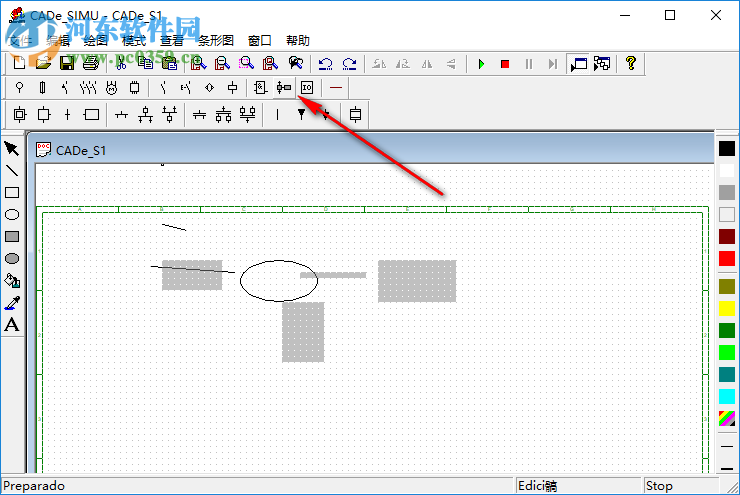The height and width of the screenshot is (495, 740).
Task: Zoom out with the minus magnifier
Action: tap(222, 63)
